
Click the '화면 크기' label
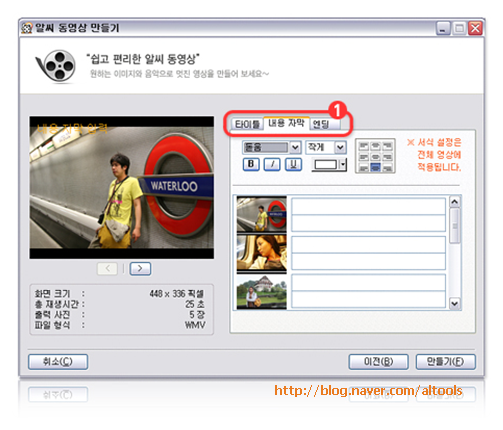[52, 294]
